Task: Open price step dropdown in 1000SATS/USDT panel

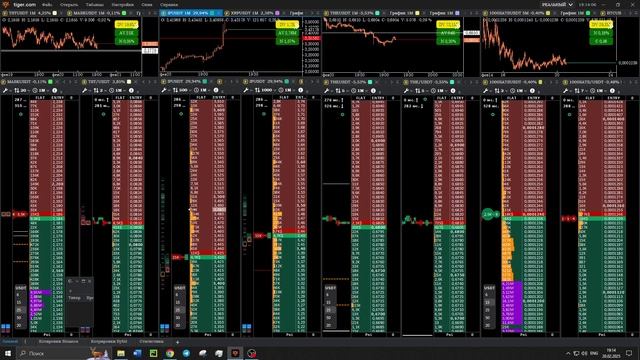Action: point(580,90)
